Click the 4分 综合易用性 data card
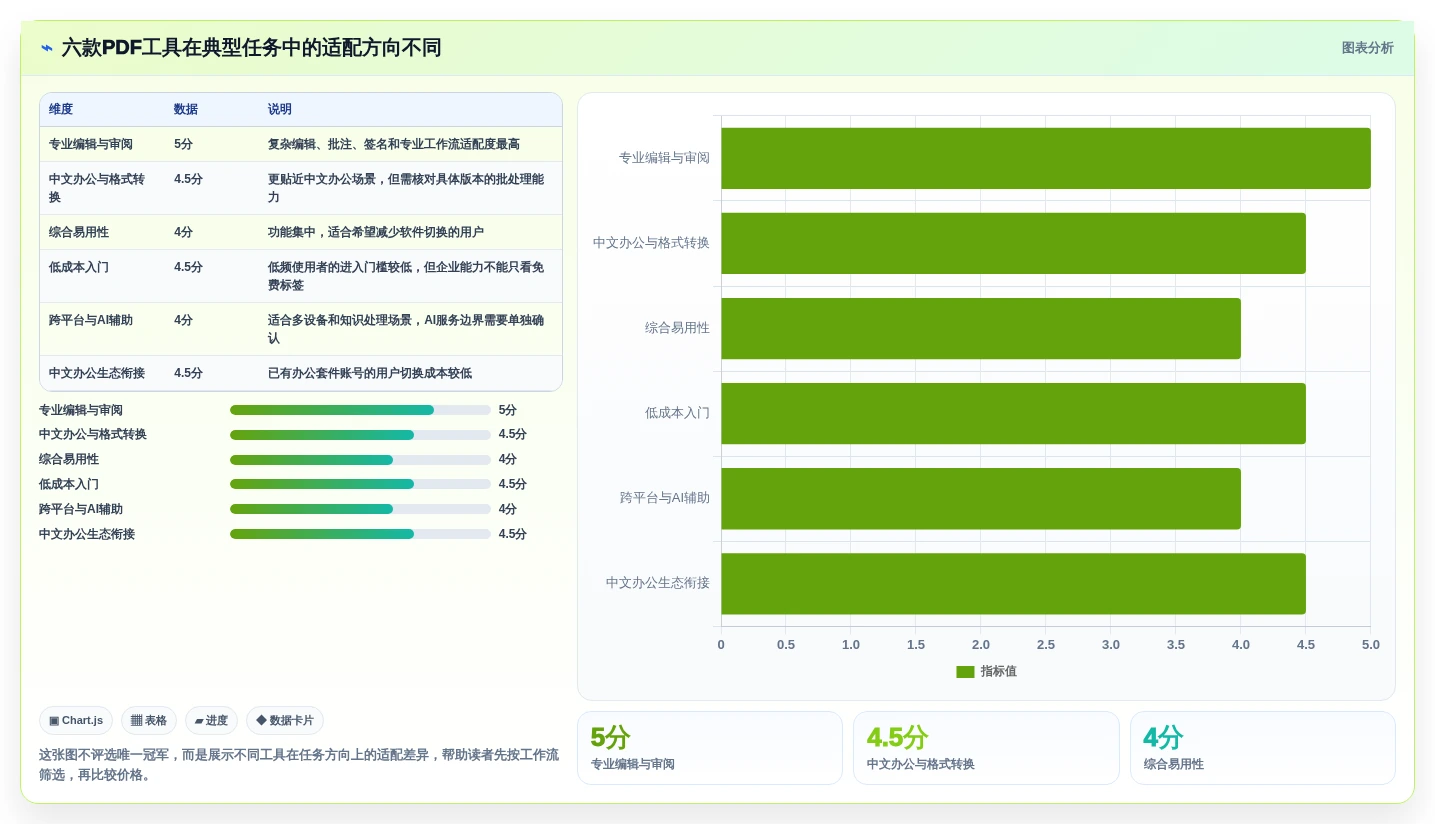The image size is (1435, 824). click(x=1262, y=748)
